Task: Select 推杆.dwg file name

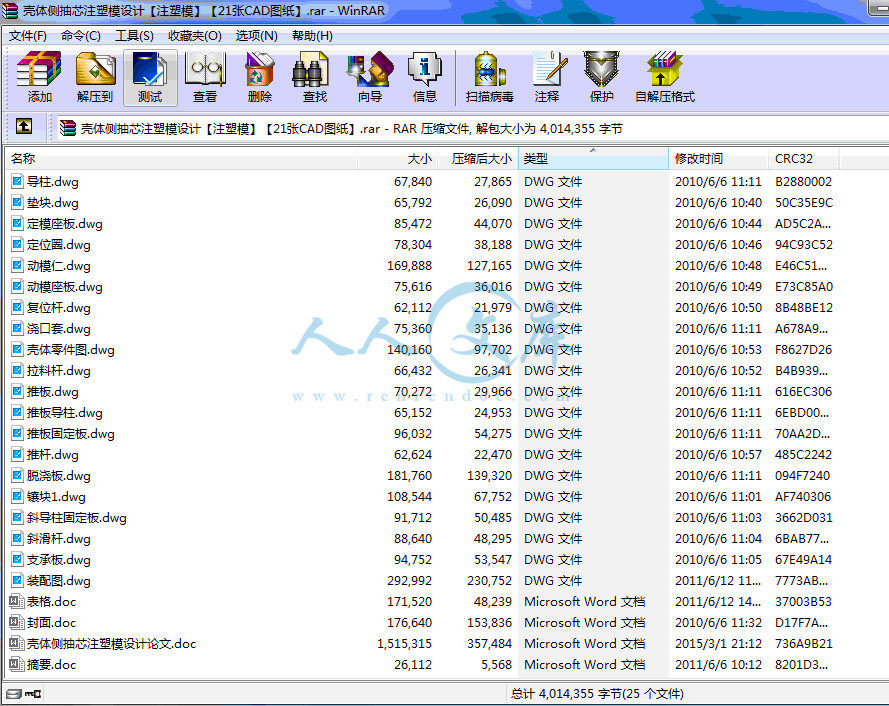Action: pos(53,454)
